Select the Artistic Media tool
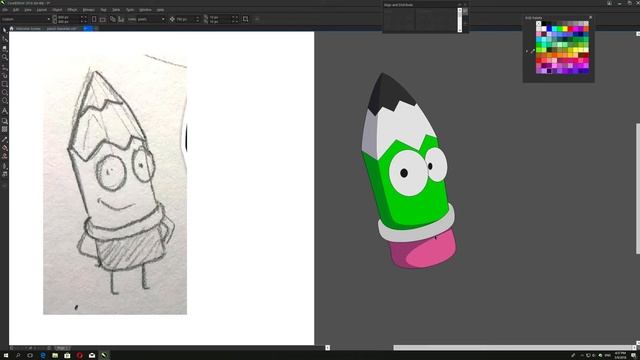The height and width of the screenshot is (360, 640). [4, 76]
